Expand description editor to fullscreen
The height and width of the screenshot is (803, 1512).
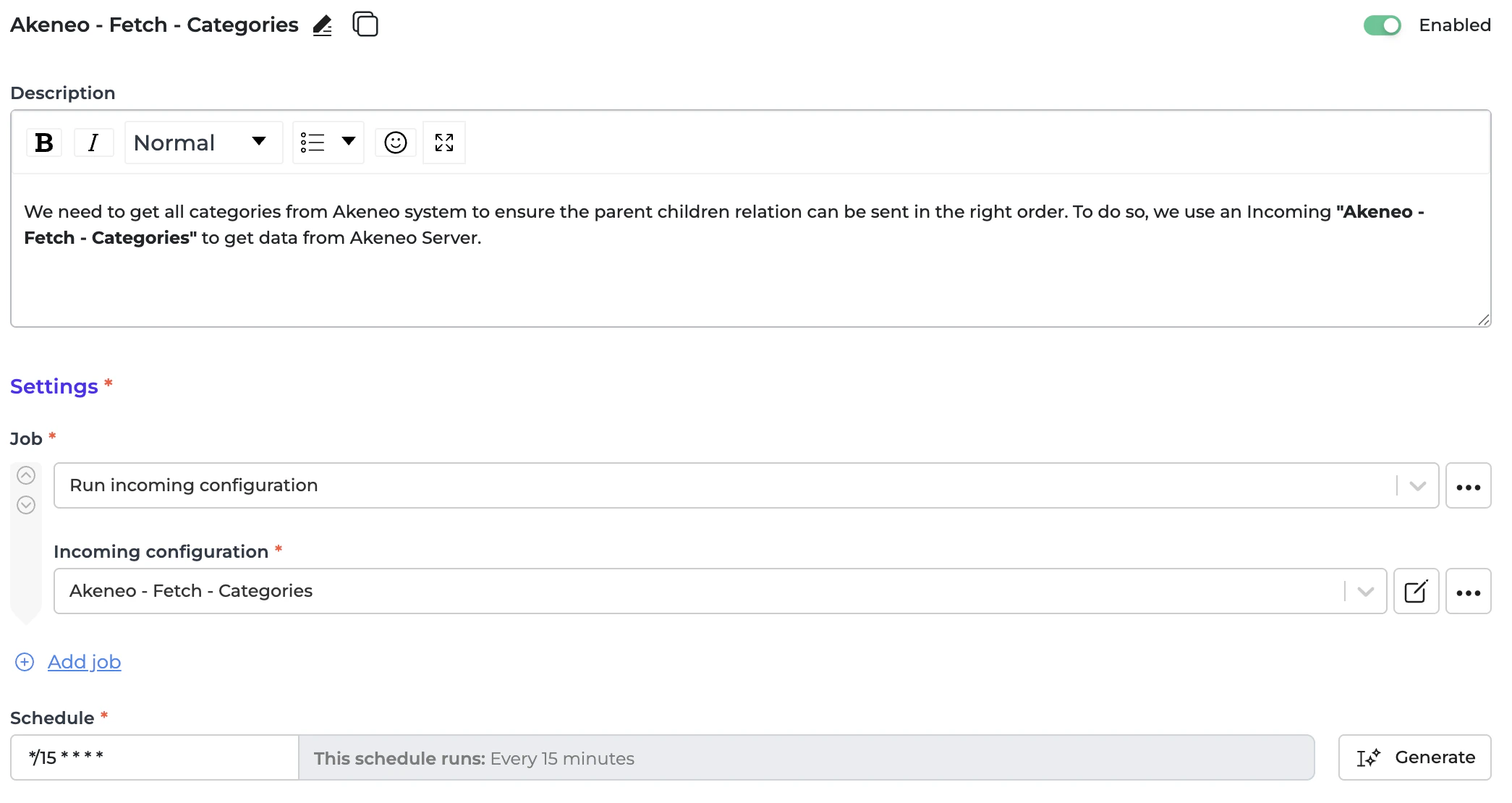coord(443,143)
